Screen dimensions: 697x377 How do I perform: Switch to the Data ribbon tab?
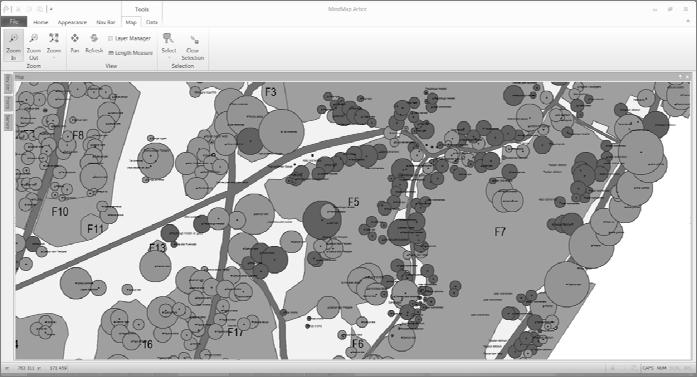(x=152, y=22)
